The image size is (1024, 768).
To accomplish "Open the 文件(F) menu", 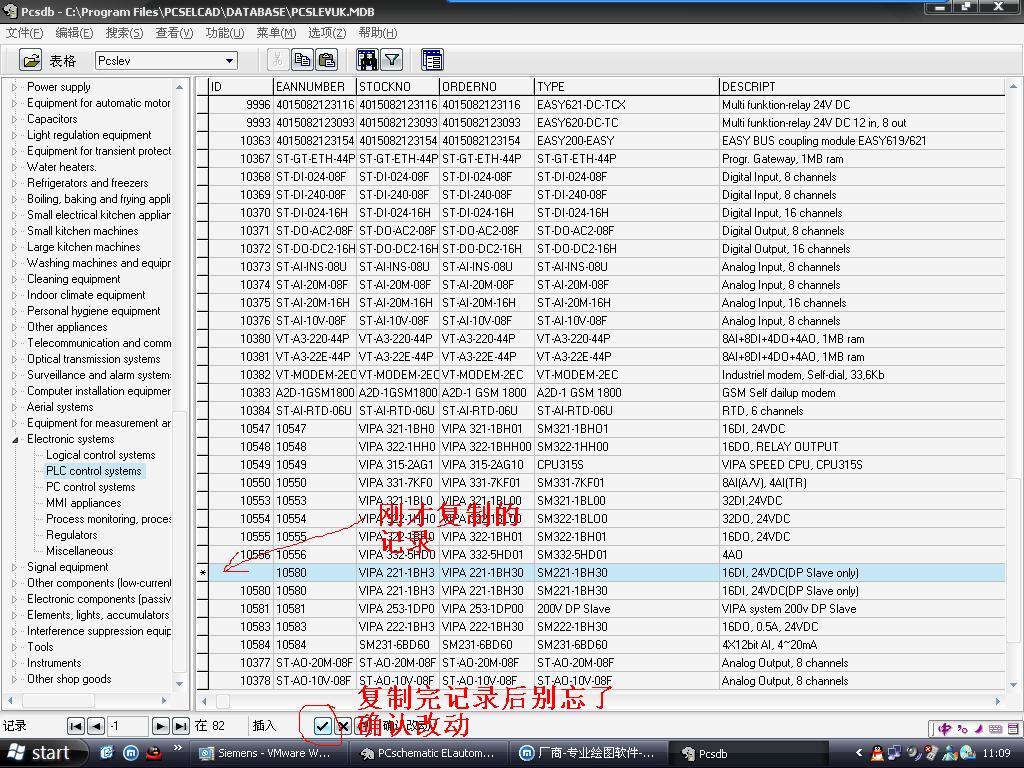I will [x=24, y=33].
